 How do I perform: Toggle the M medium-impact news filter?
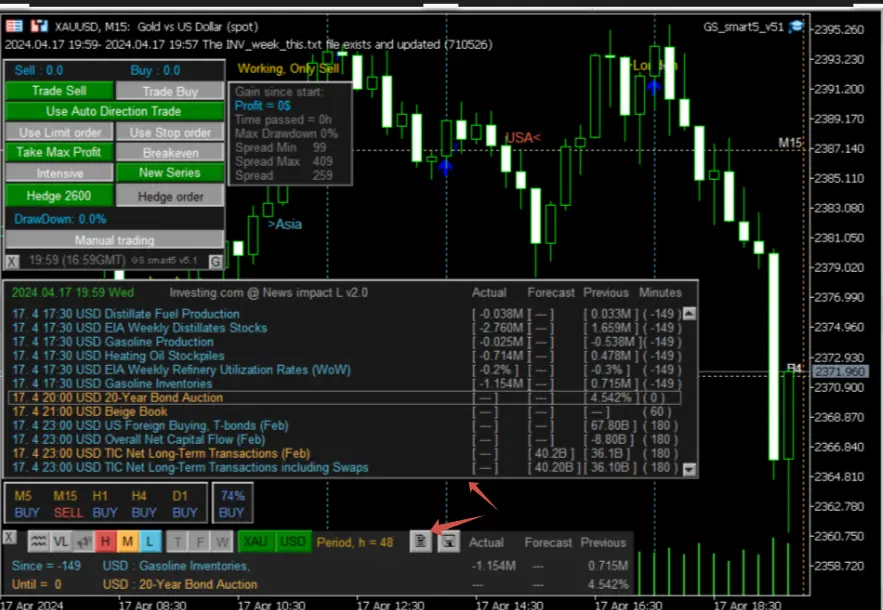click(x=126, y=541)
